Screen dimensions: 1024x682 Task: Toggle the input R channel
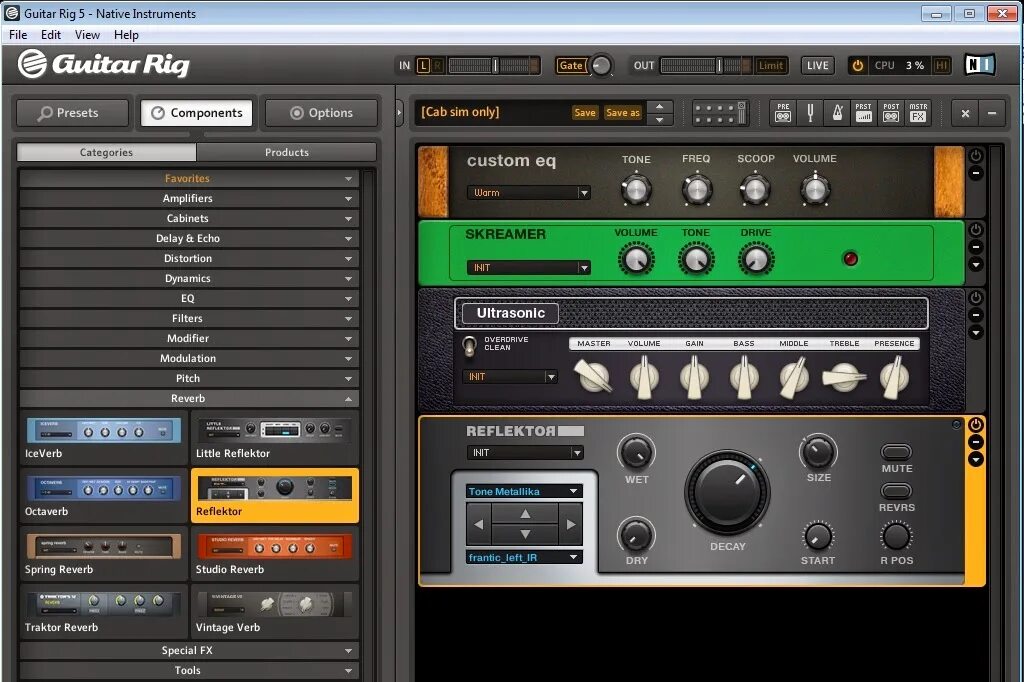tap(437, 65)
